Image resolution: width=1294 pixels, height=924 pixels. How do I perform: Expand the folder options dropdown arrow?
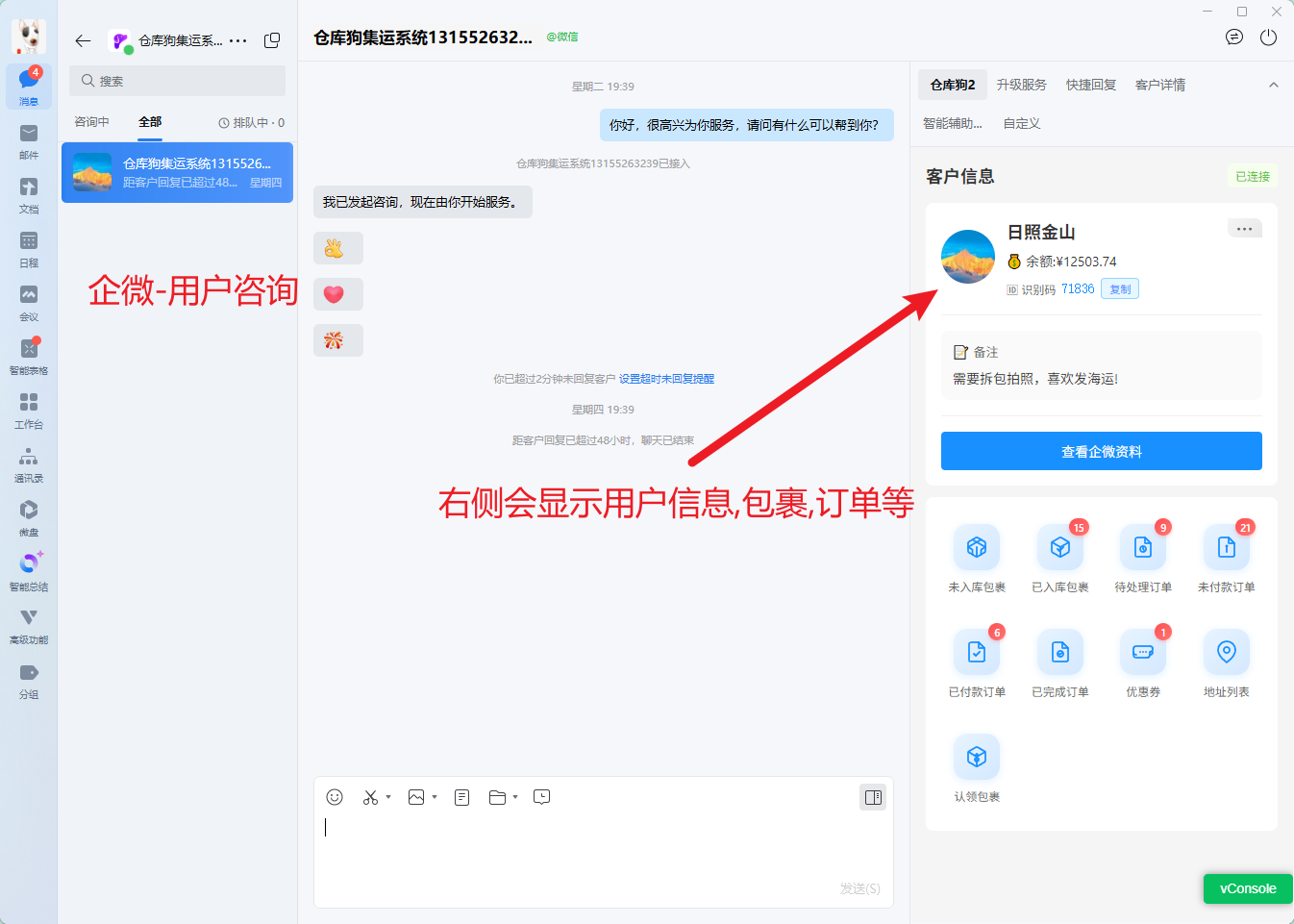pyautogui.click(x=515, y=797)
